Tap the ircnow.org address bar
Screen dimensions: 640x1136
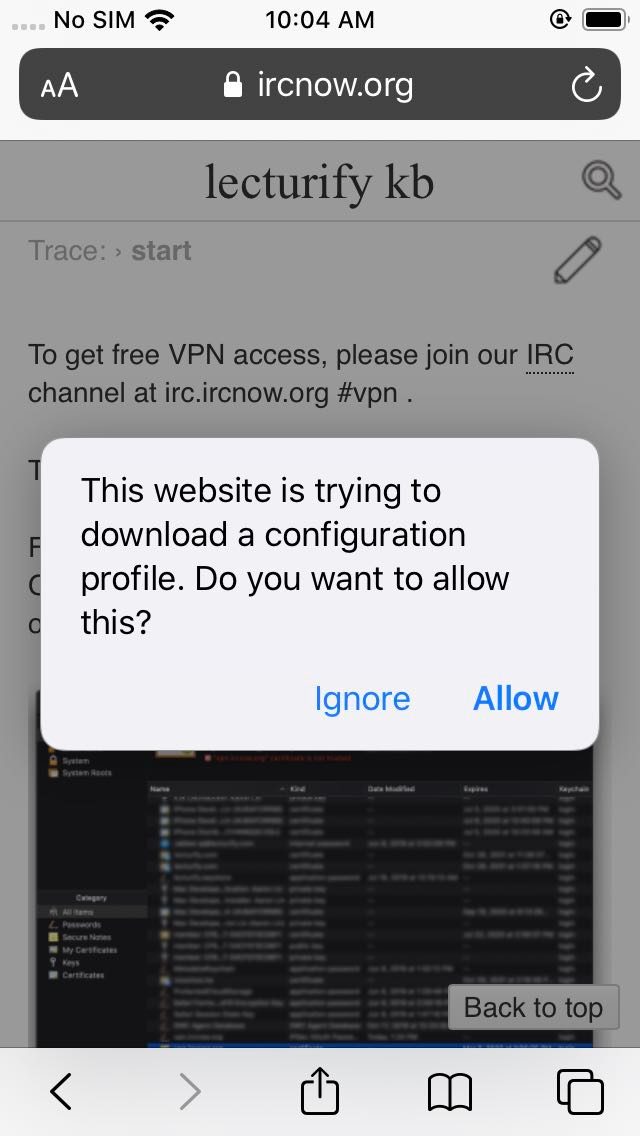coord(320,84)
